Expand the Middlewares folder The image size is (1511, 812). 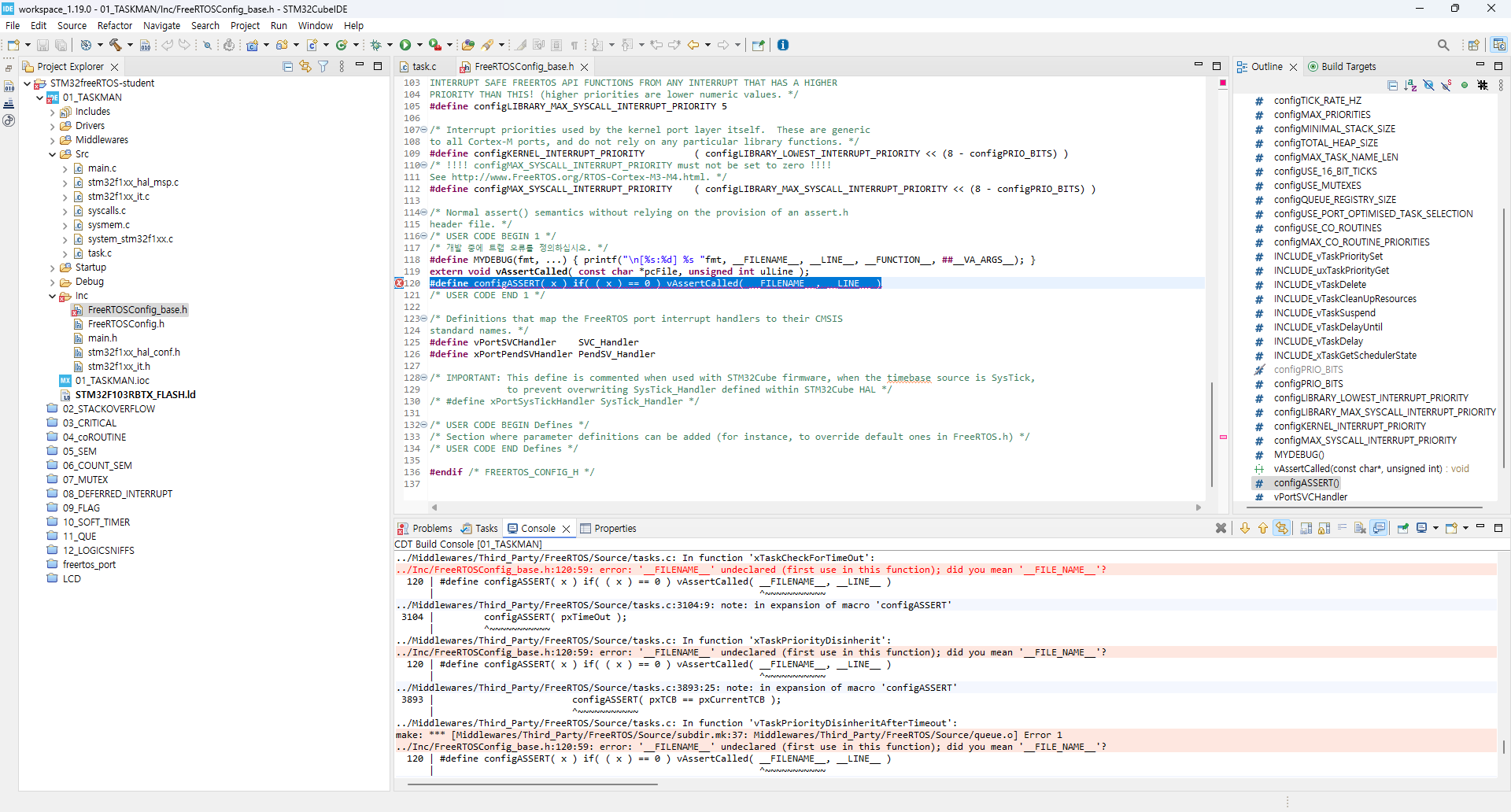pos(53,140)
